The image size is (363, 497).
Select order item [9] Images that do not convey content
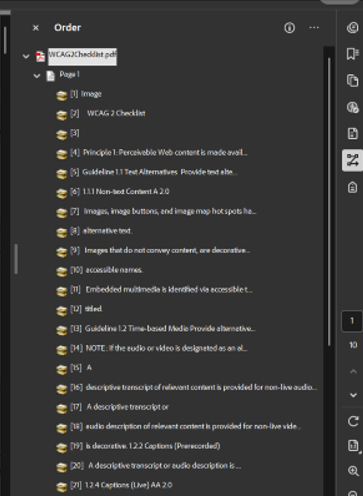pos(160,250)
